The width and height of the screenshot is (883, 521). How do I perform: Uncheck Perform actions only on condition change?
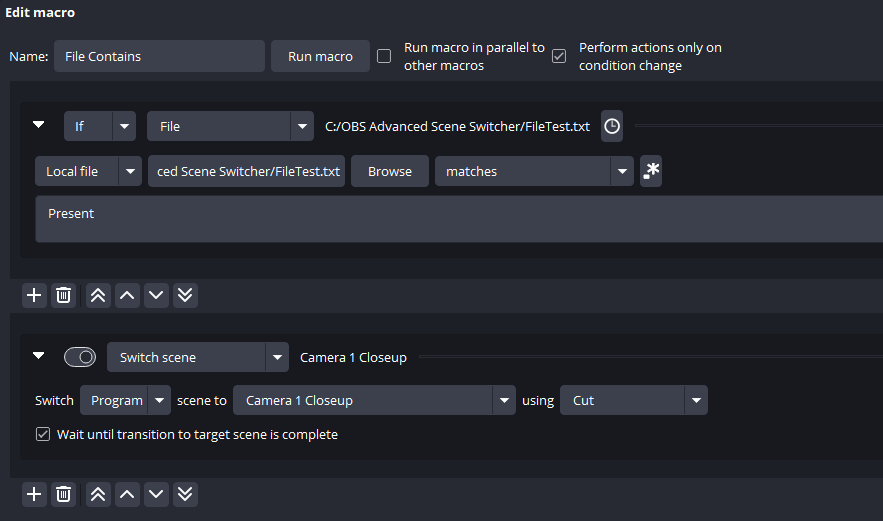[x=559, y=56]
